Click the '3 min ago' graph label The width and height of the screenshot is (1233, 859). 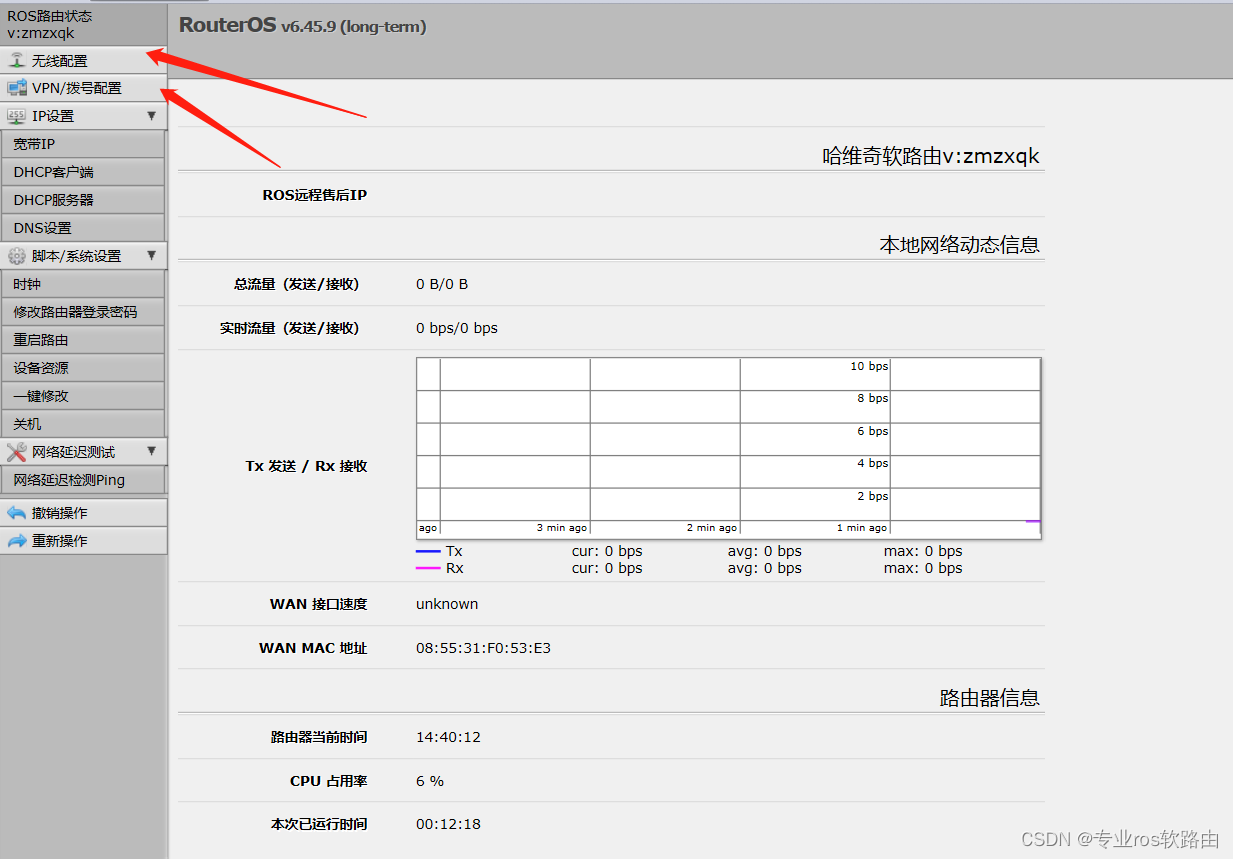(562, 528)
